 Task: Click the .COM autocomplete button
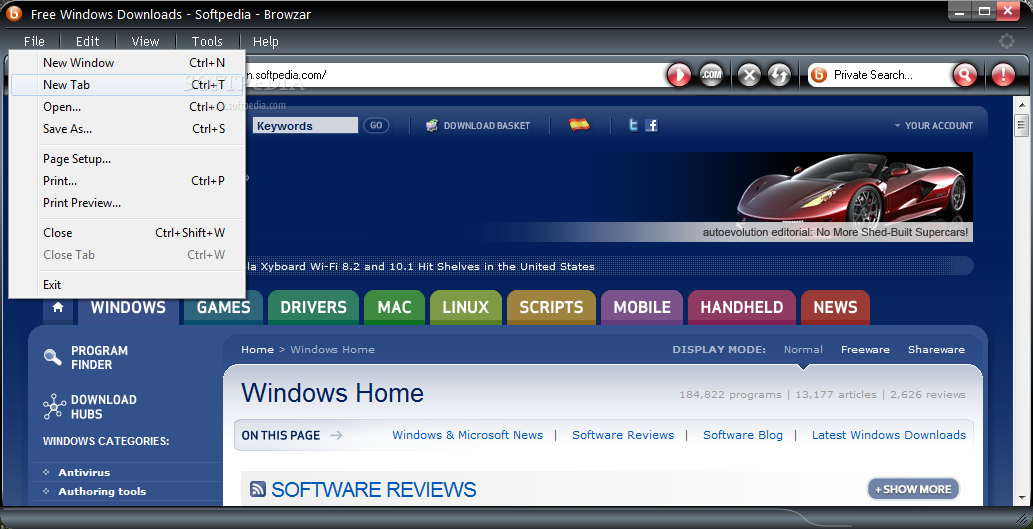click(x=712, y=75)
